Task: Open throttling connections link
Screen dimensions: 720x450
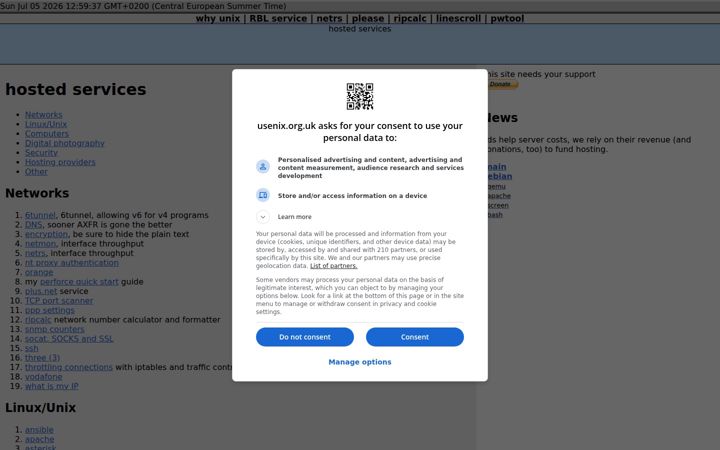Action: tap(69, 367)
